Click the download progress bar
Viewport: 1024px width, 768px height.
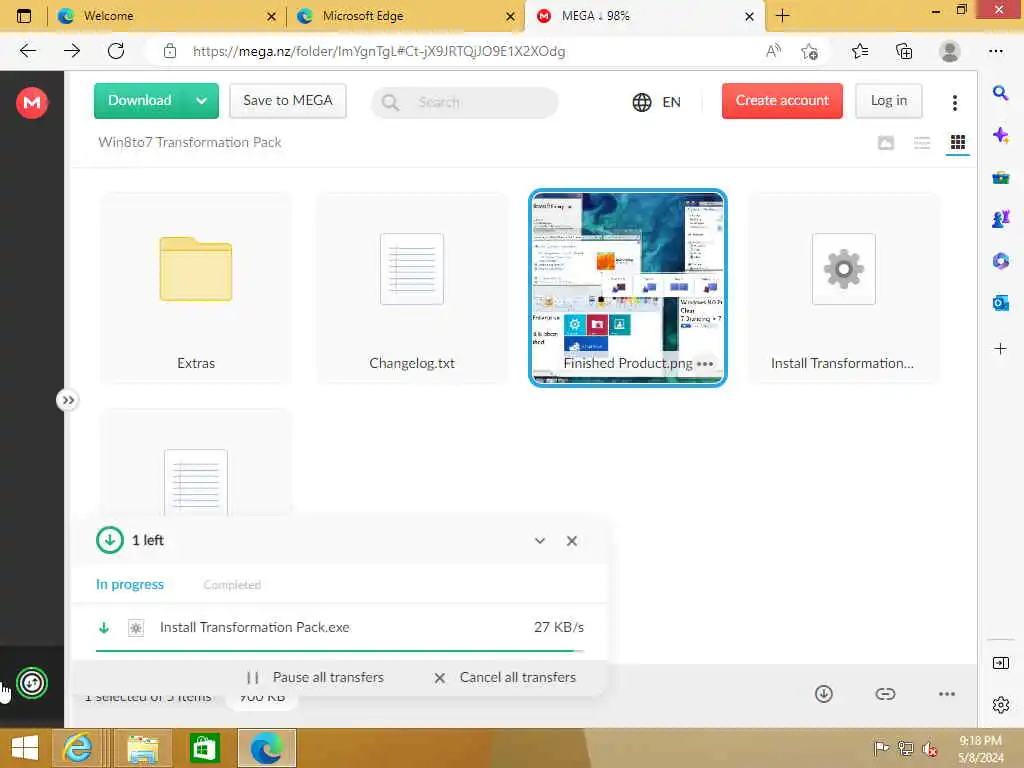pos(340,651)
